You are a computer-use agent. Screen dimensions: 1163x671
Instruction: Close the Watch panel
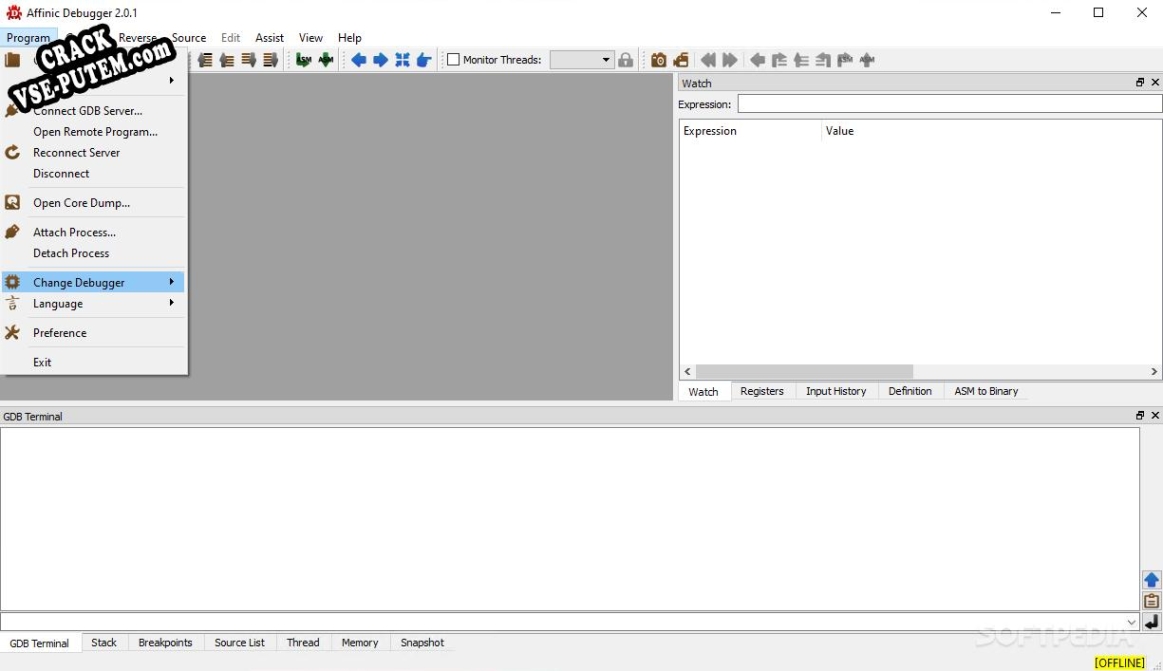[x=1155, y=82]
